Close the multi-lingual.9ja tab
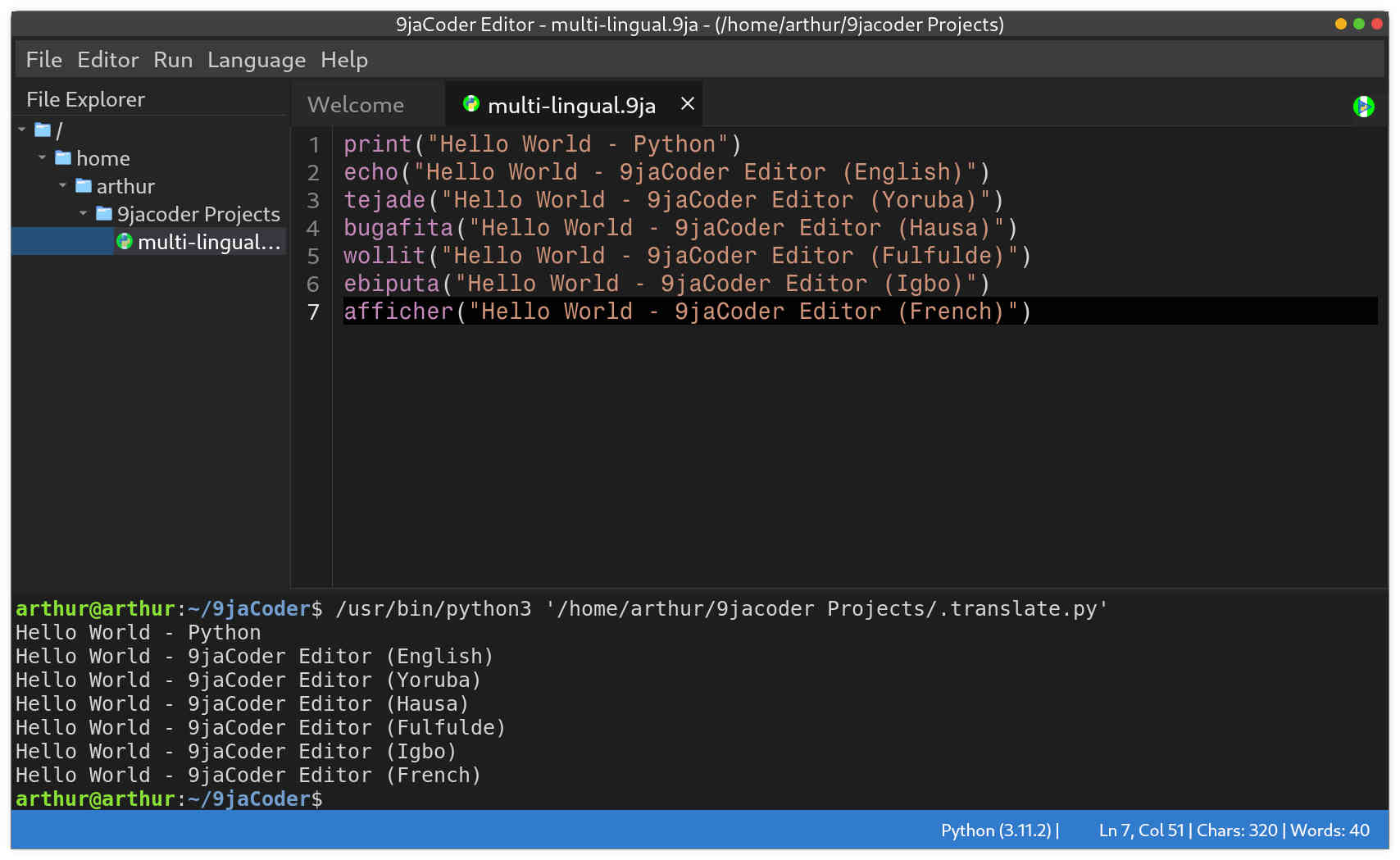This screenshot has height=860, width=1400. point(687,103)
